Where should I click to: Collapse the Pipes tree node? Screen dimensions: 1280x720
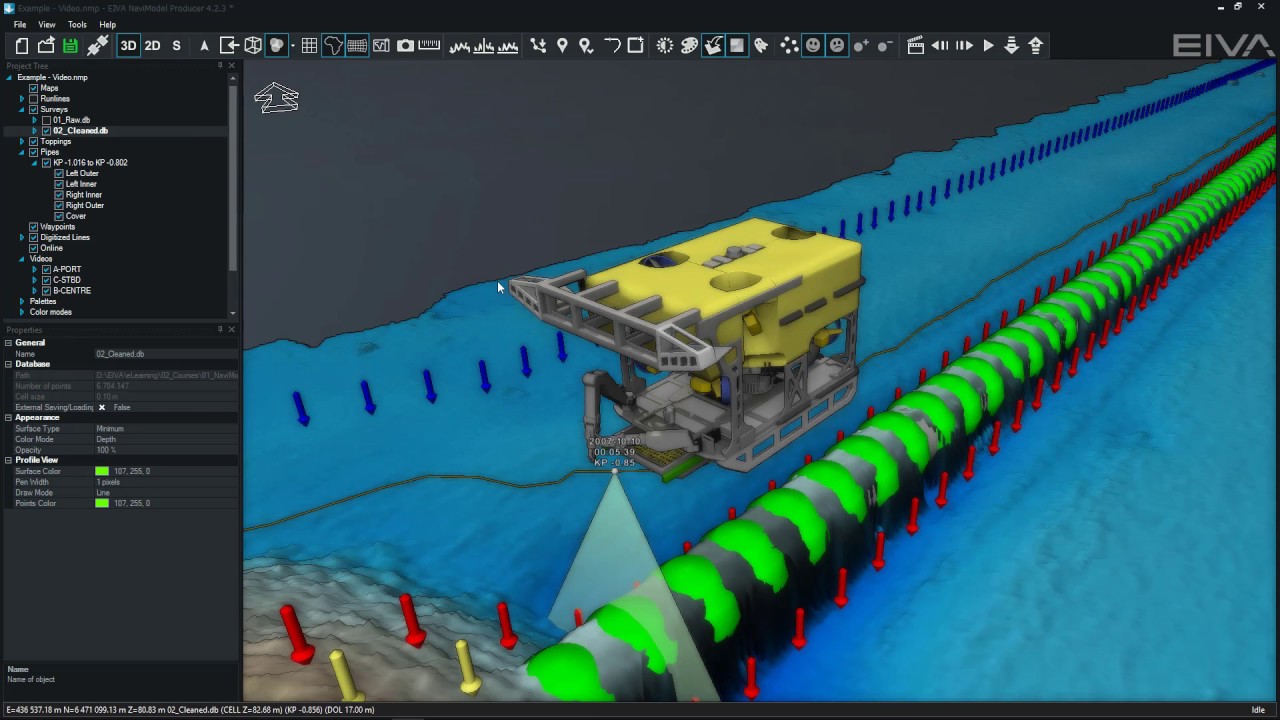[22, 152]
